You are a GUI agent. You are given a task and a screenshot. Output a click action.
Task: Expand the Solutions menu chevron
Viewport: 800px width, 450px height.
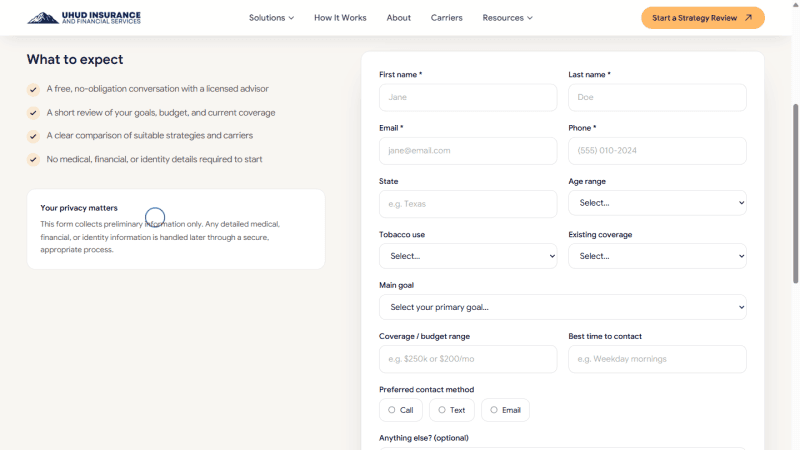291,18
